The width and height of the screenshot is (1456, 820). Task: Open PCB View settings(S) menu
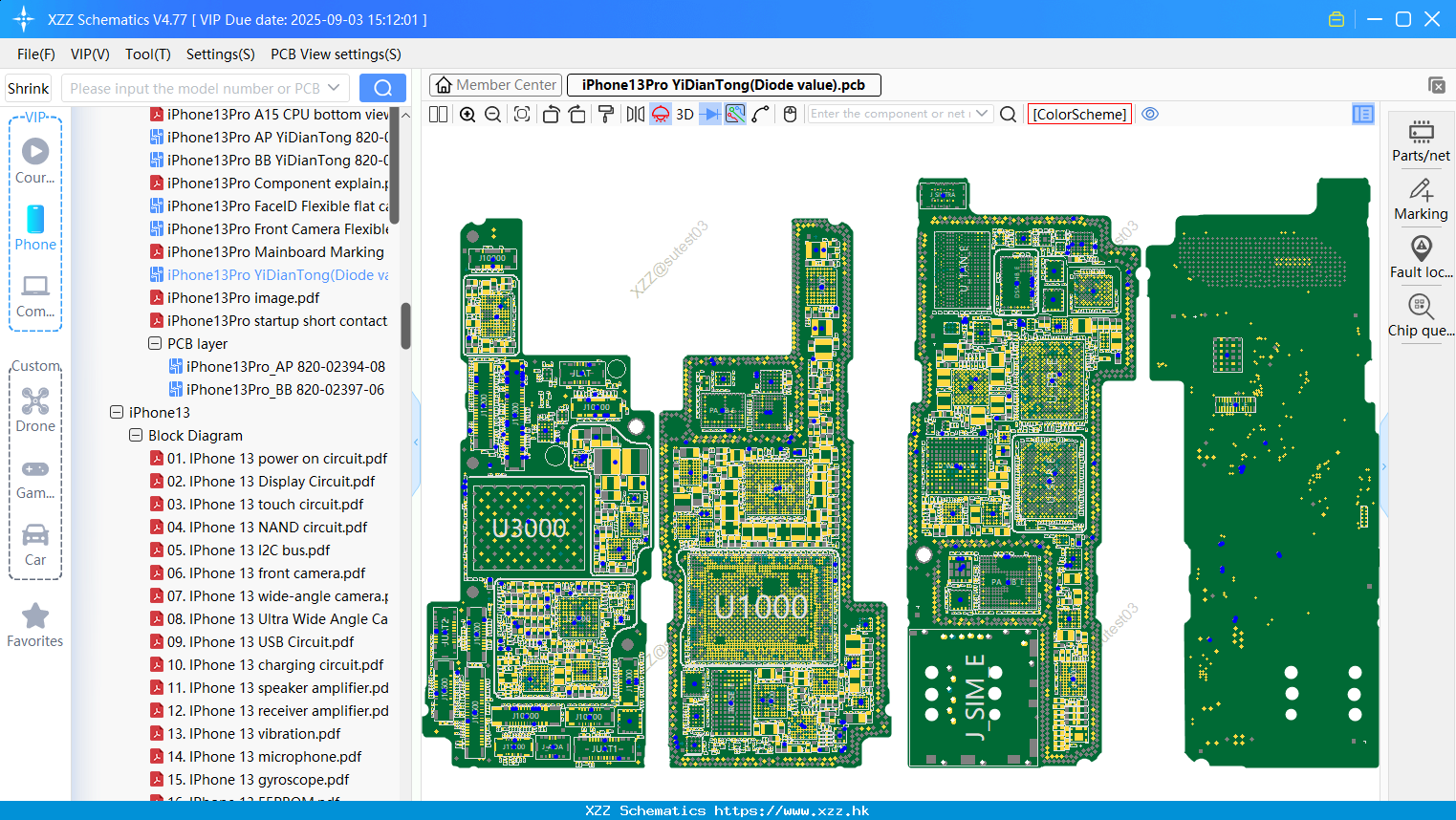[336, 54]
